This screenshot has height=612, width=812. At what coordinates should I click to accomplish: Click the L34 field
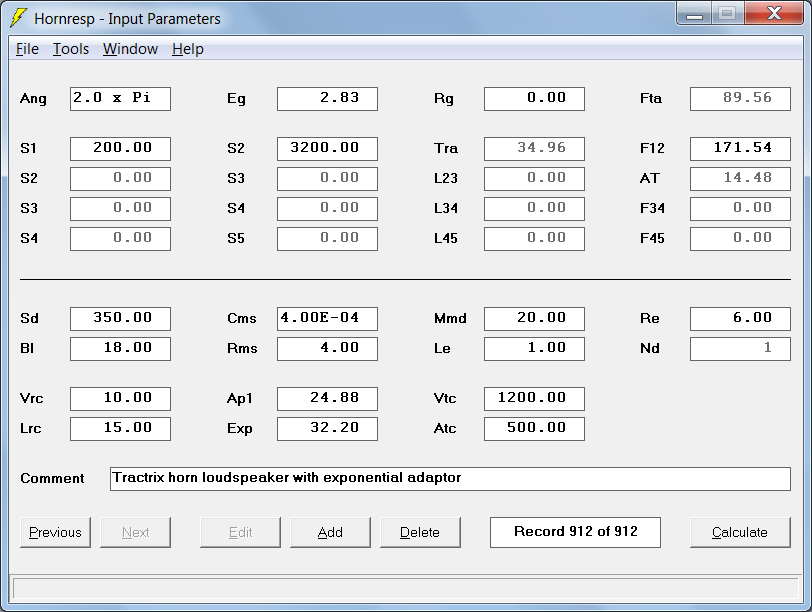coord(534,209)
